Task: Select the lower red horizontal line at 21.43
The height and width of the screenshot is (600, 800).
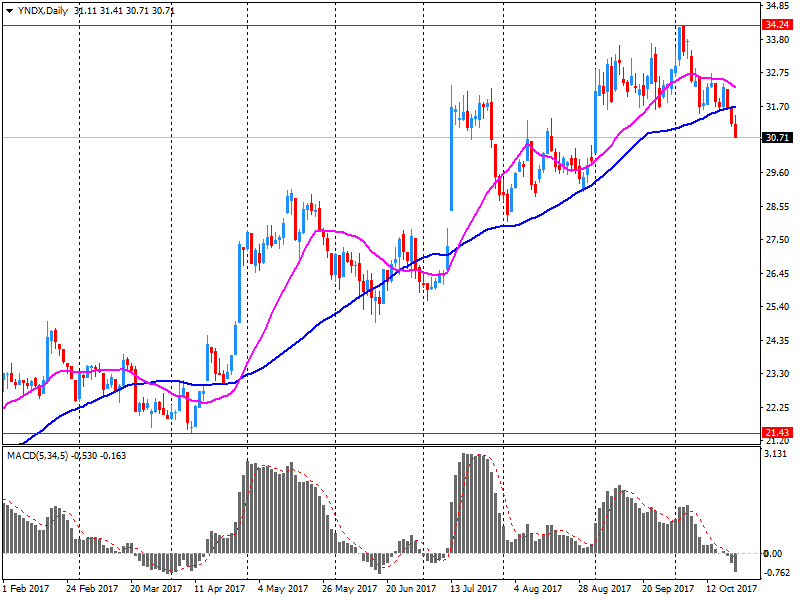Action: click(382, 434)
